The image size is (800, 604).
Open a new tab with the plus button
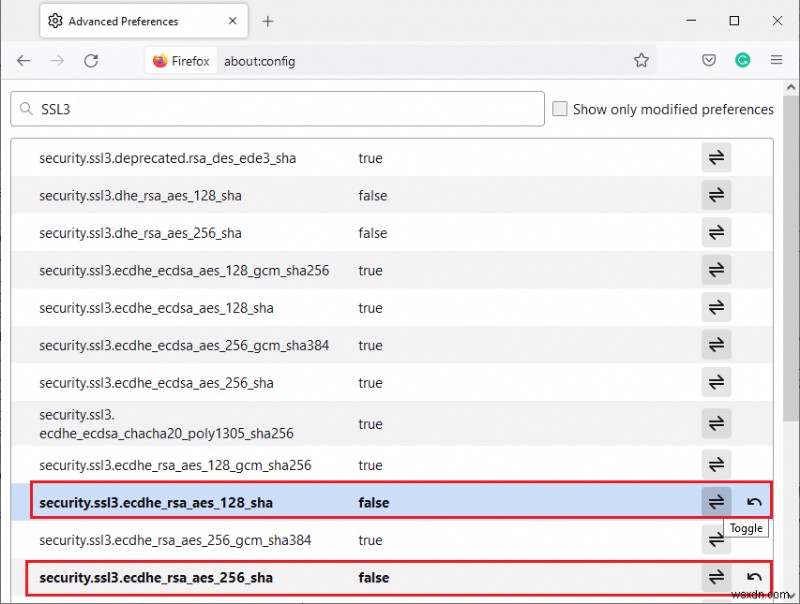[x=268, y=21]
